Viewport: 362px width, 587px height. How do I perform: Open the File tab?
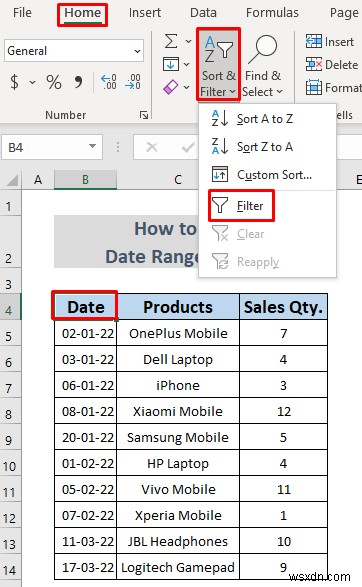(x=22, y=13)
